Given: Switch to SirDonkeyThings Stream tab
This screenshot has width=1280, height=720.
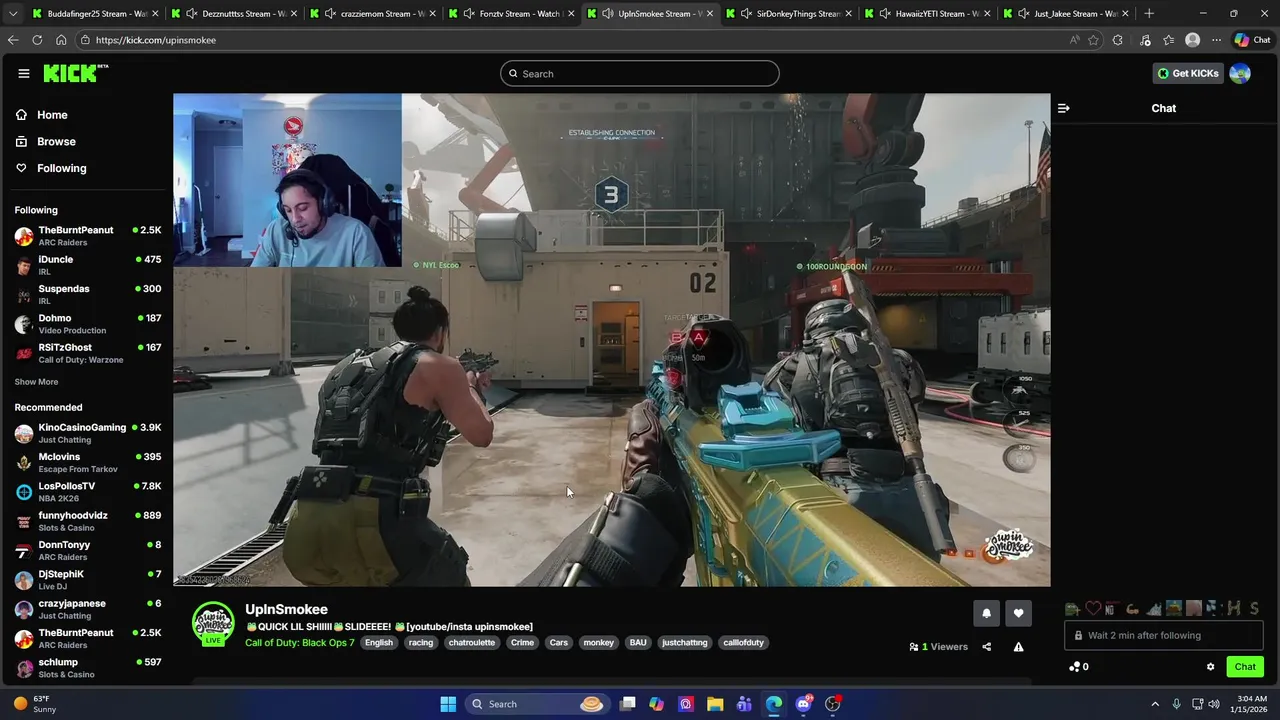Looking at the screenshot, I should click(x=788, y=14).
